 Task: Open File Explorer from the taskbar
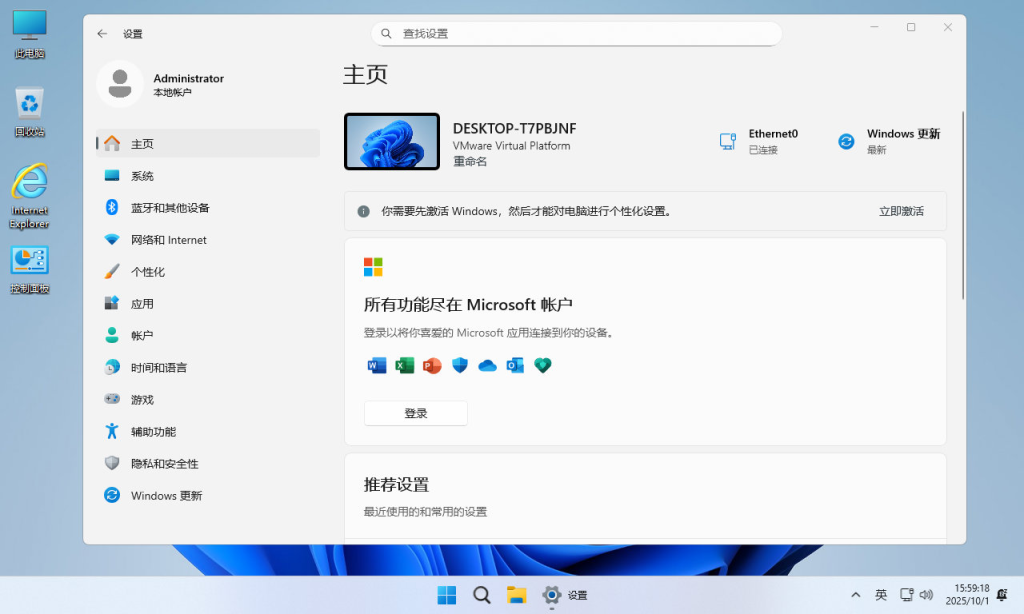(516, 595)
